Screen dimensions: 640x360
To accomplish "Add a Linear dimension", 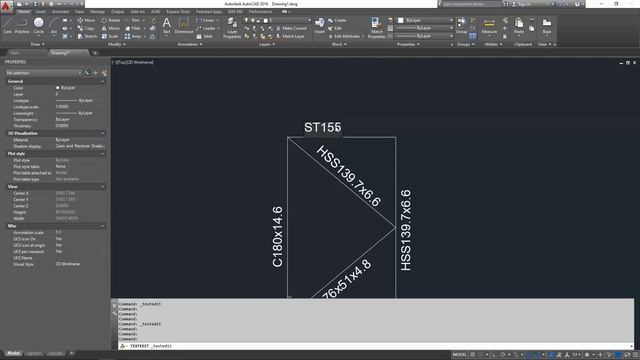I will tap(205, 20).
